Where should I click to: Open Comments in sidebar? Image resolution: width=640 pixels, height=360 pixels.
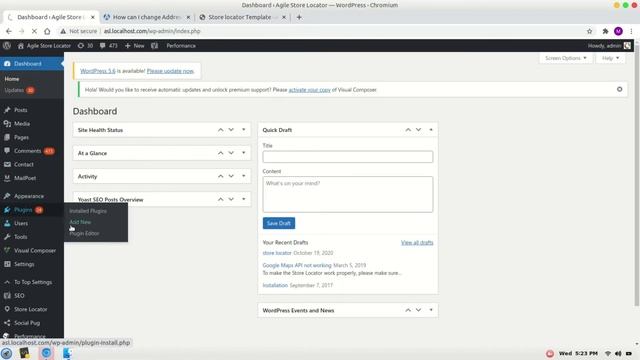[x=28, y=151]
